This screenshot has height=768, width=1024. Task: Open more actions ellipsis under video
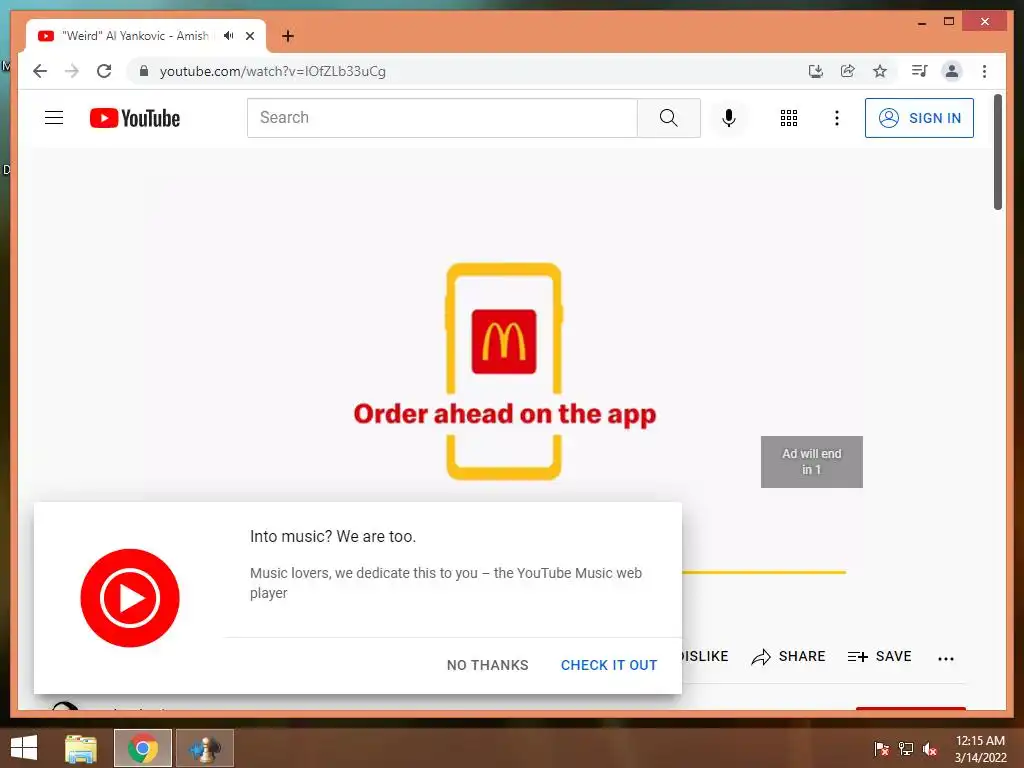[946, 658]
